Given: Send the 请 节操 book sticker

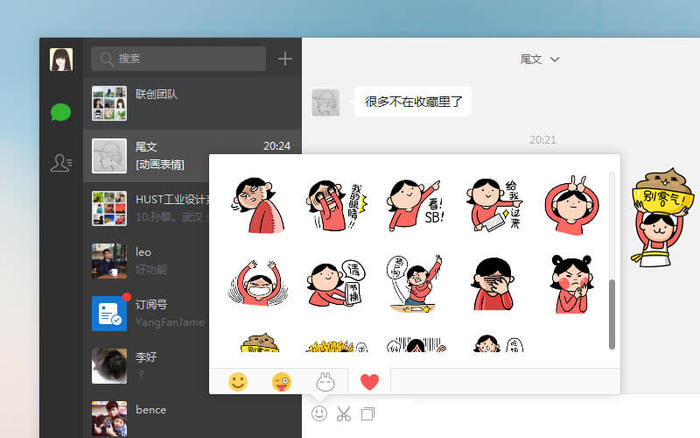Looking at the screenshot, I should (x=336, y=284).
